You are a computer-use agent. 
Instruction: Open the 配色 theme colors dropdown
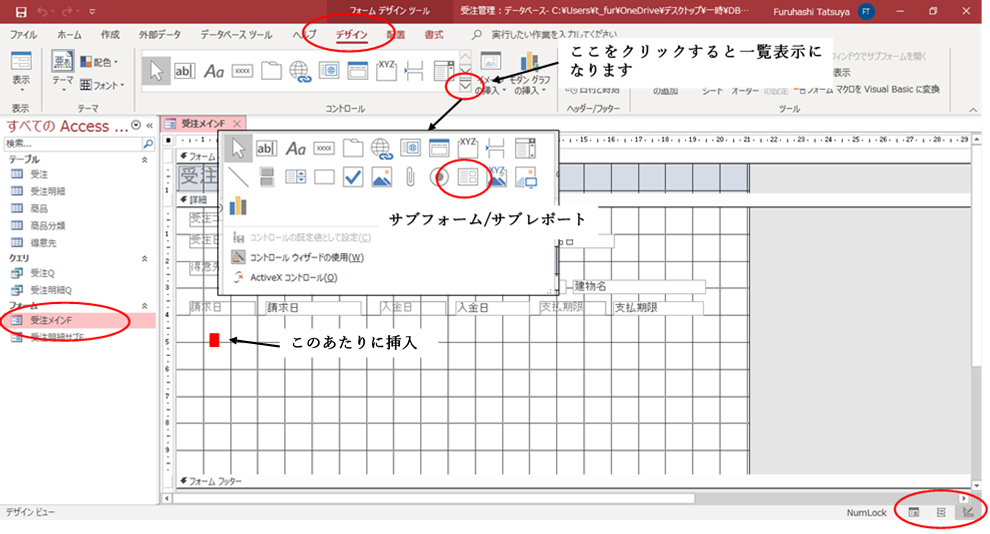pyautogui.click(x=100, y=62)
